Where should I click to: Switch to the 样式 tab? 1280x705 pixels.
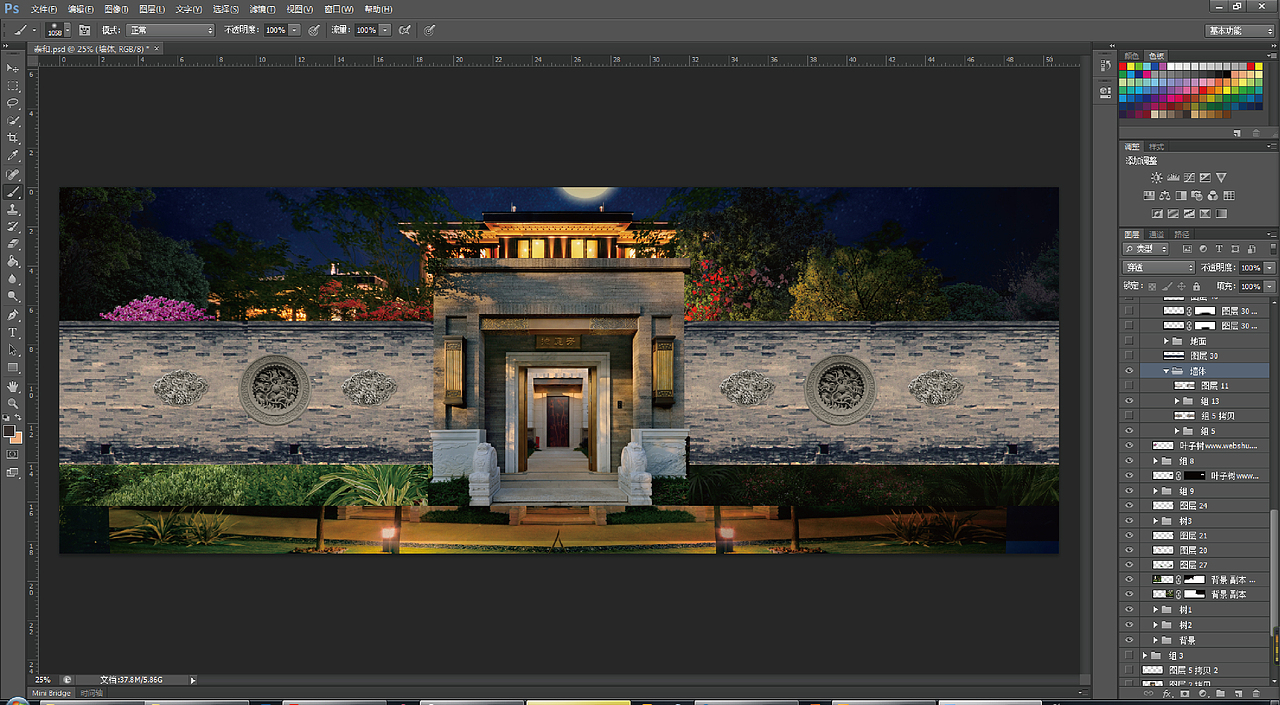click(x=1156, y=147)
